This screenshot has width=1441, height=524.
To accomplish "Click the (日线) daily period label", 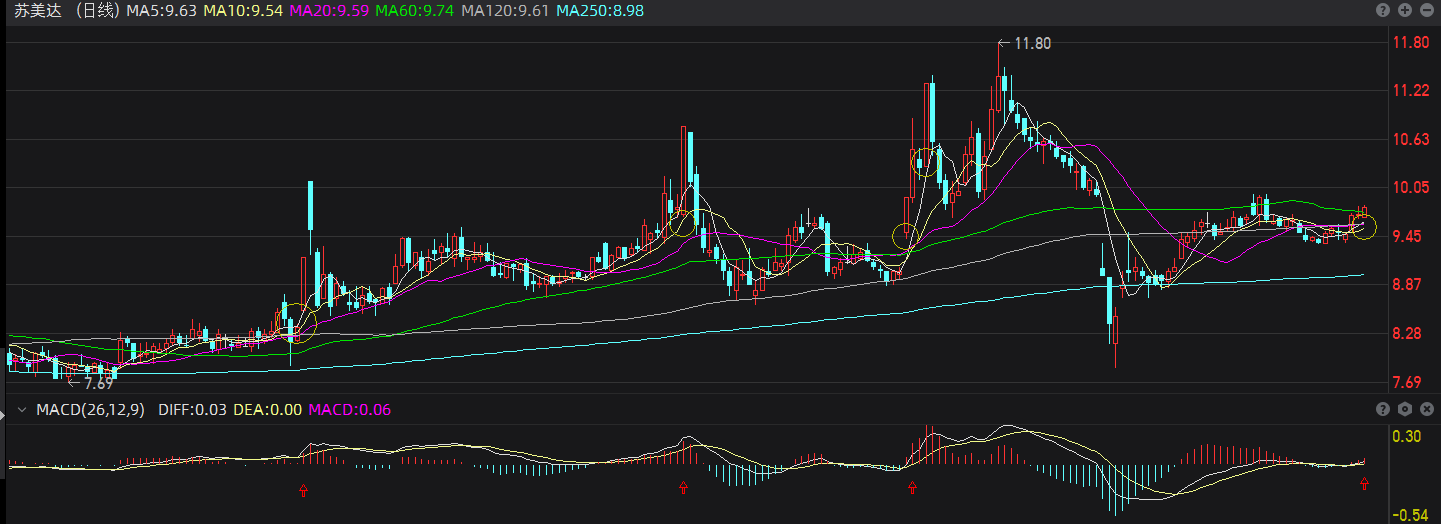I will tap(96, 11).
